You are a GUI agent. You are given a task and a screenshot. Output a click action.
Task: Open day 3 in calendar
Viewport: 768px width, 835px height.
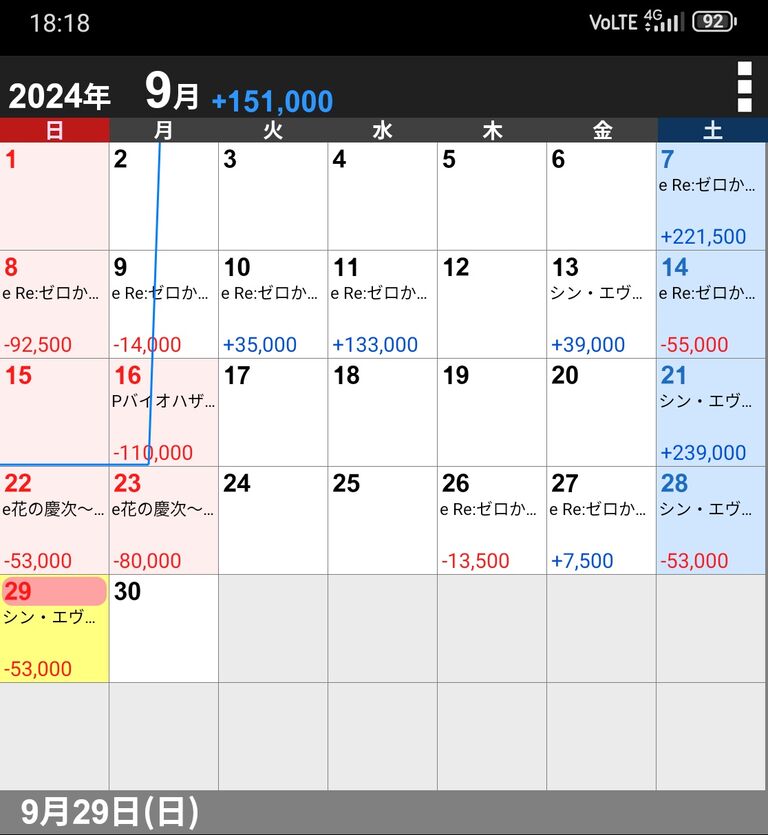(273, 196)
